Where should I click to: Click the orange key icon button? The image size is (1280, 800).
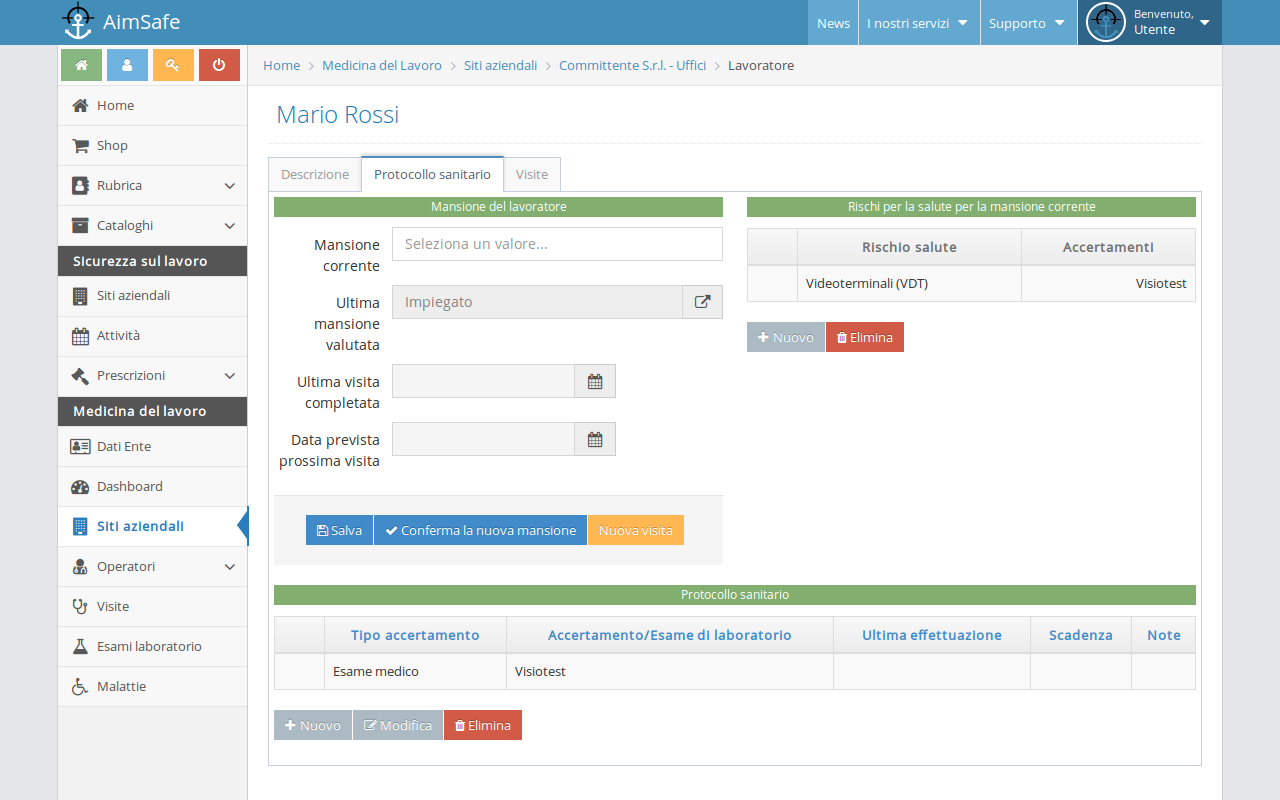(x=173, y=65)
